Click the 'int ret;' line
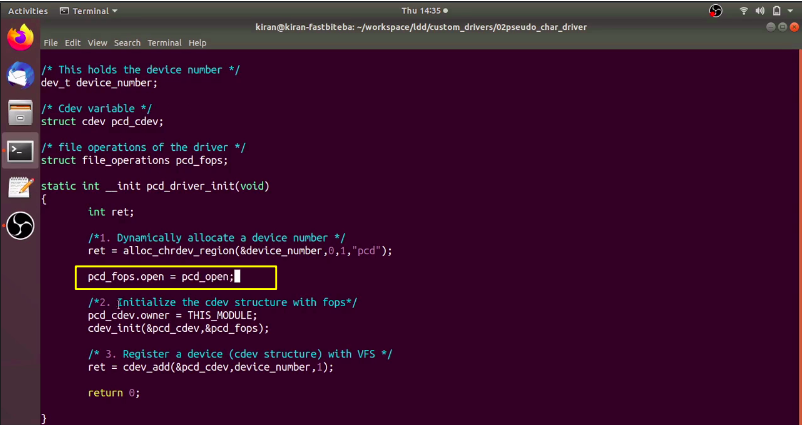Viewport: 802px width, 425px height. click(x=111, y=212)
